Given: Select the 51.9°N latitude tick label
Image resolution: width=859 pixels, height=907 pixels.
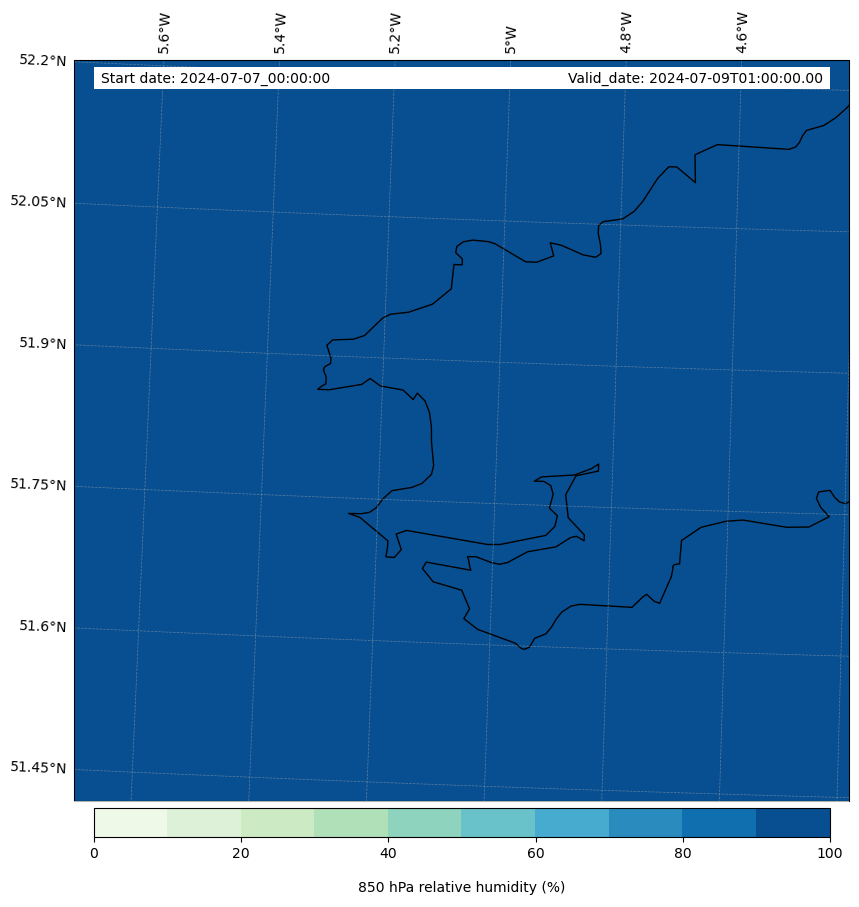Looking at the screenshot, I should (x=43, y=344).
